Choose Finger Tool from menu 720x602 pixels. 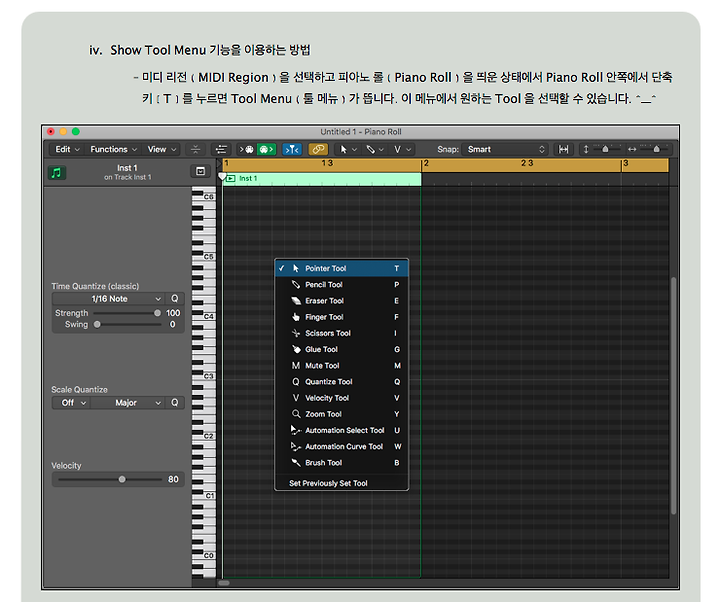(x=341, y=317)
